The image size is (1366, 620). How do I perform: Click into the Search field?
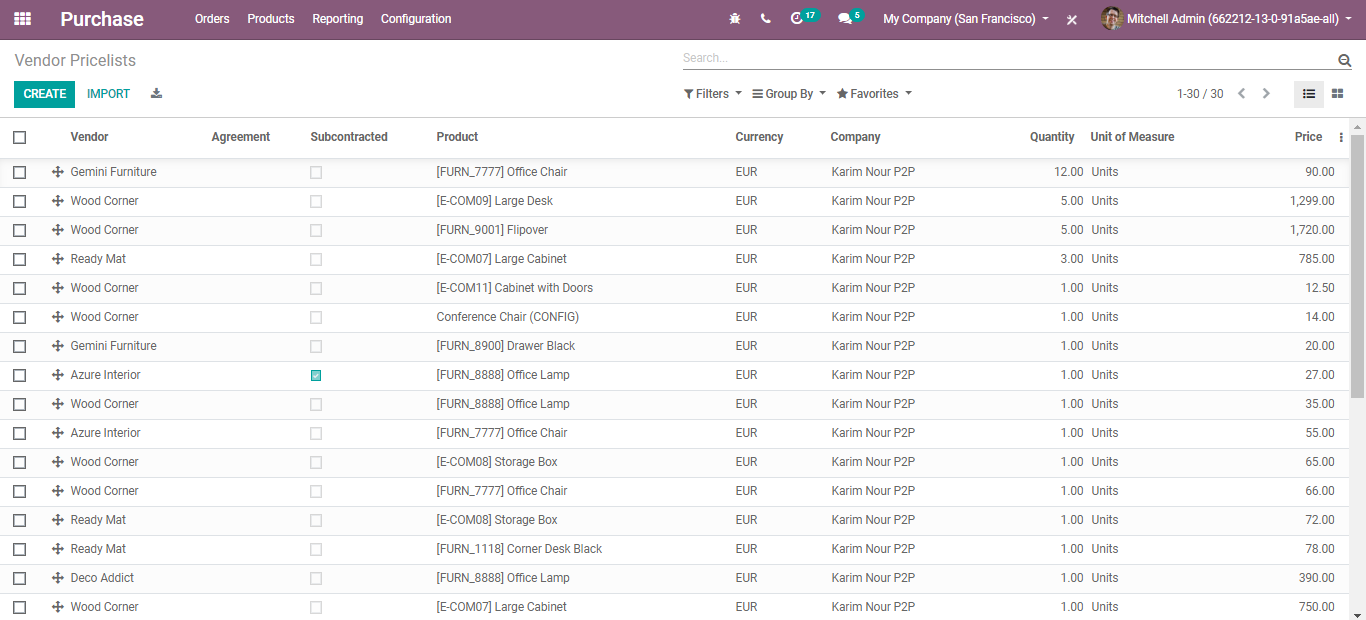[x=1008, y=59]
